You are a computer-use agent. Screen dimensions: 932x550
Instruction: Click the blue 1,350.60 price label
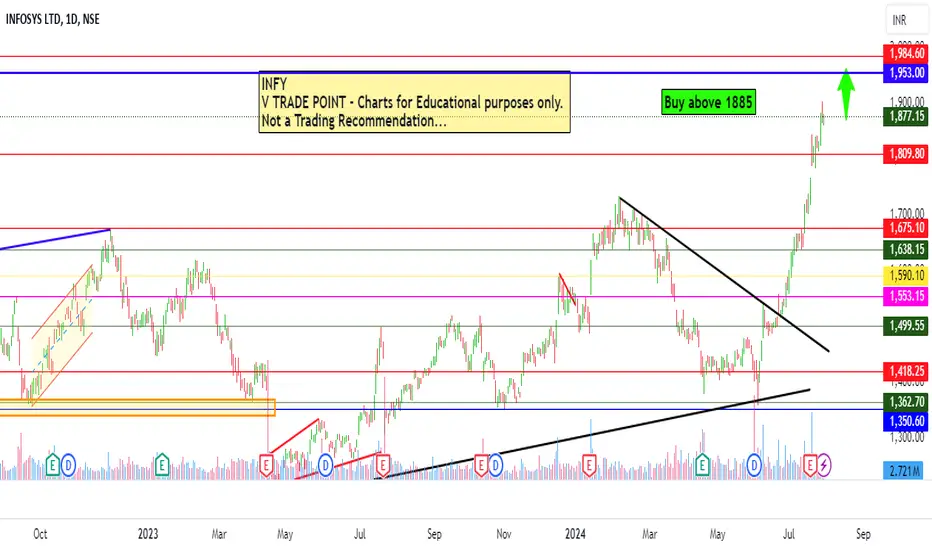[x=906, y=421]
